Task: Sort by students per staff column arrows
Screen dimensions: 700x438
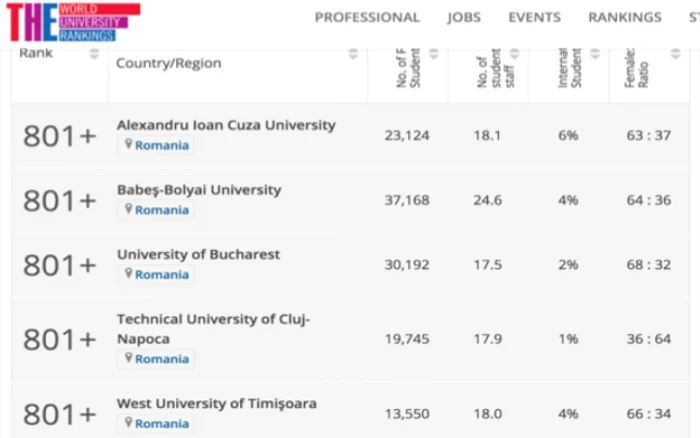Action: (514, 54)
